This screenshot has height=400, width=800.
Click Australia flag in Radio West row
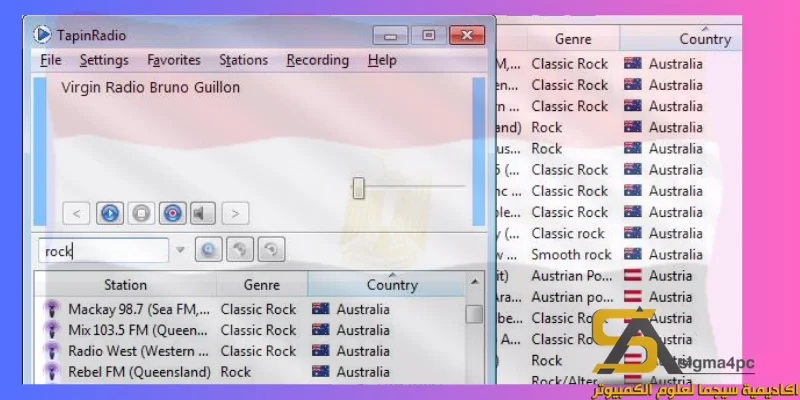pos(320,351)
